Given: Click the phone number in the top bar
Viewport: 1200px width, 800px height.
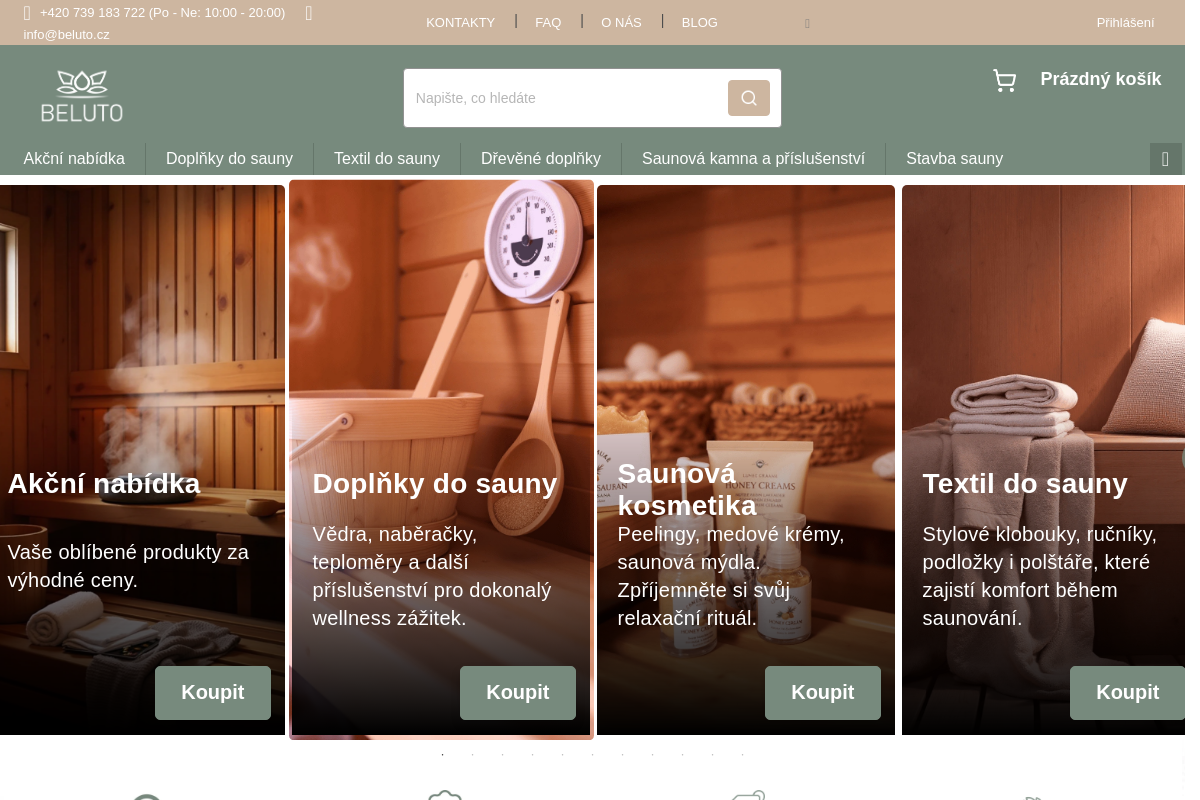Looking at the screenshot, I should click(x=162, y=13).
